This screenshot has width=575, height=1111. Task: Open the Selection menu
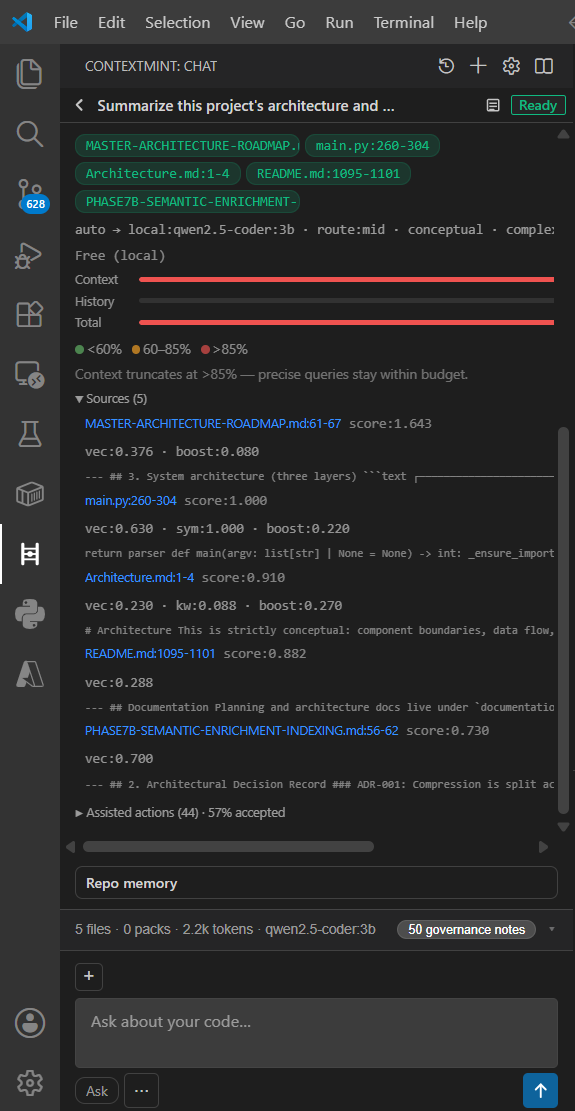coord(178,23)
